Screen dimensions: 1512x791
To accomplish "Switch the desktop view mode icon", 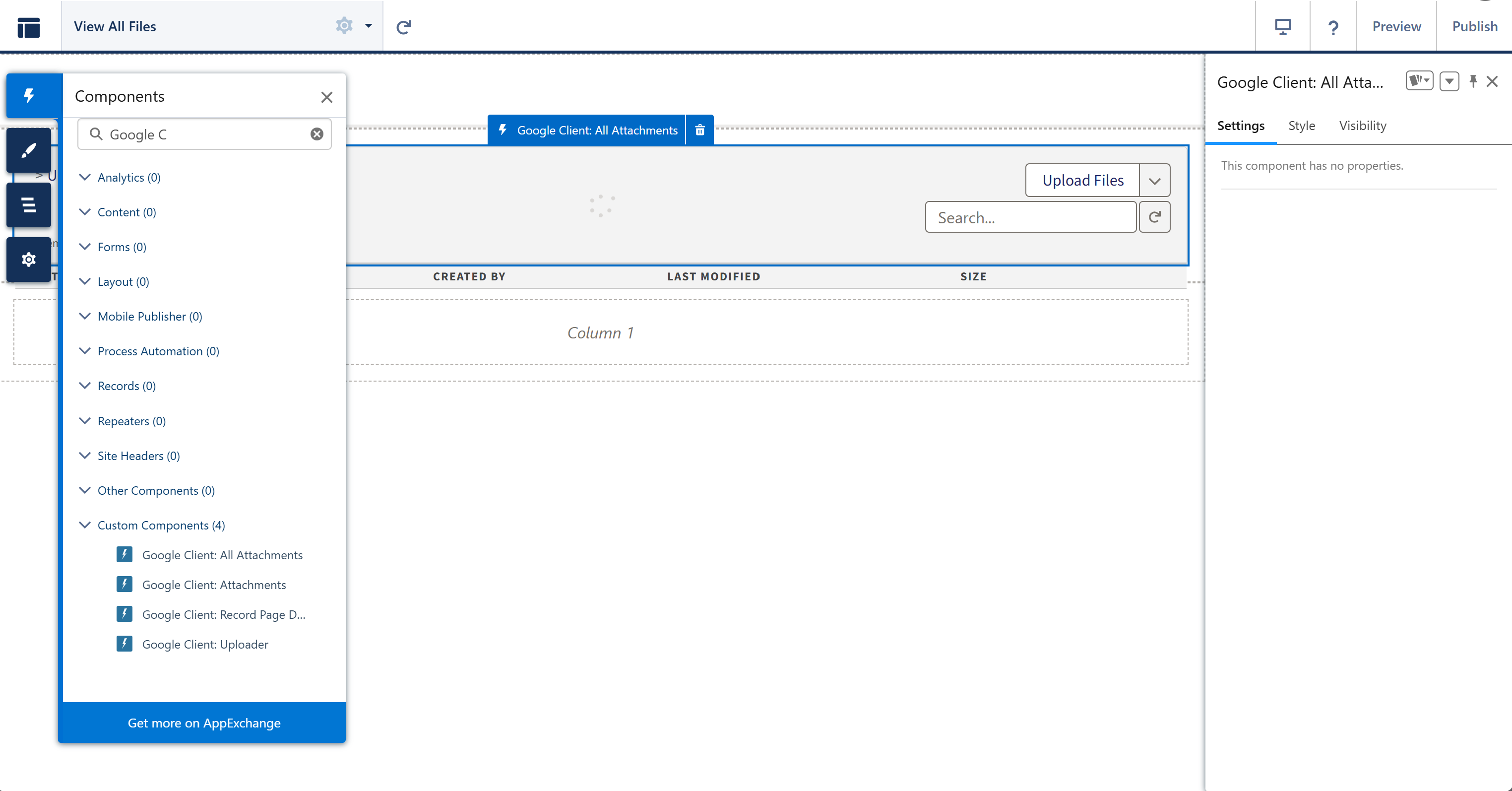I will click(x=1282, y=26).
